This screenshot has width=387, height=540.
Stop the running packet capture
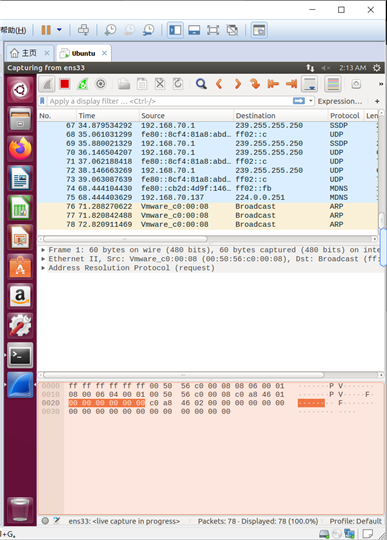(x=65, y=84)
